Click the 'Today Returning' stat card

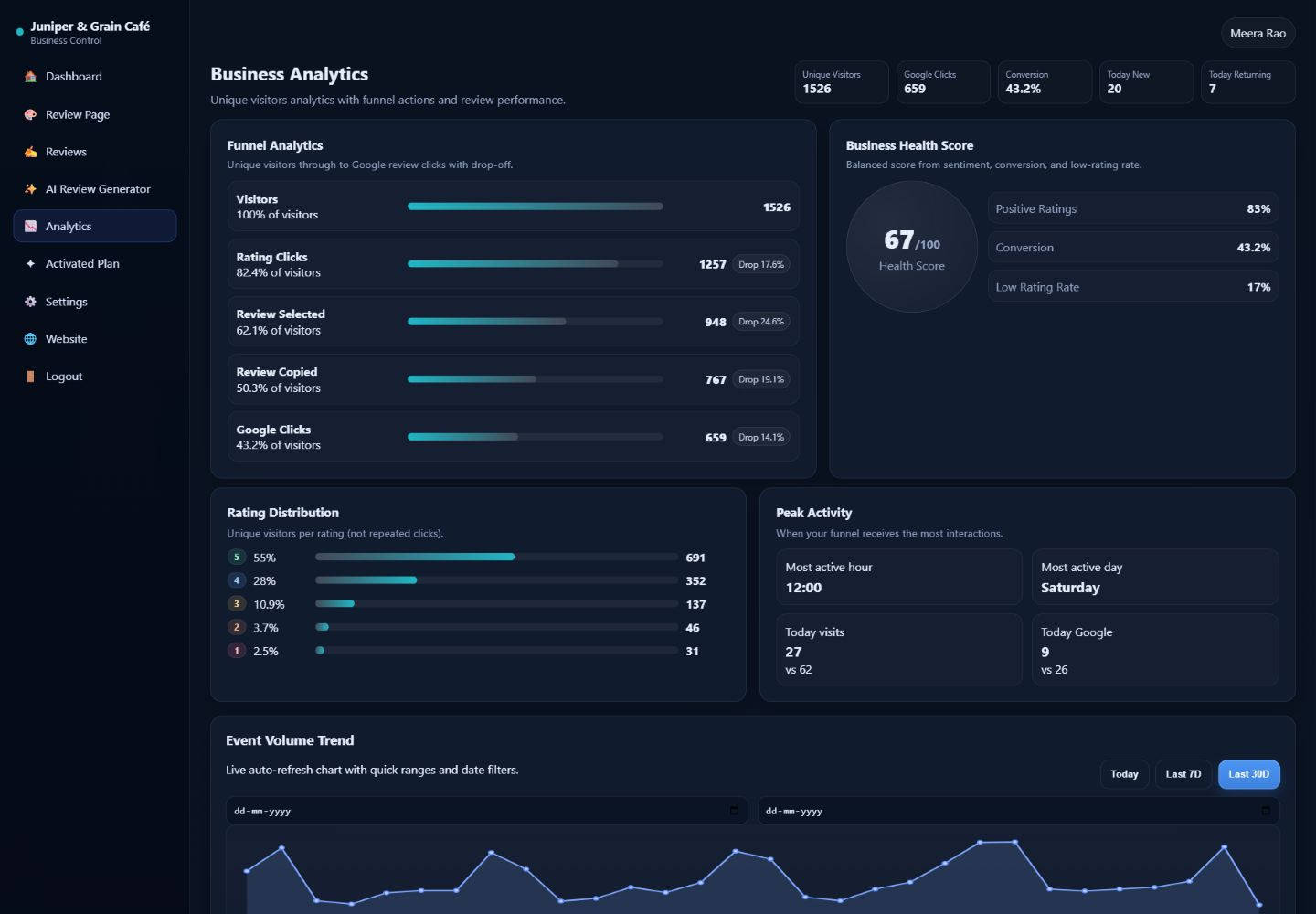1248,82
